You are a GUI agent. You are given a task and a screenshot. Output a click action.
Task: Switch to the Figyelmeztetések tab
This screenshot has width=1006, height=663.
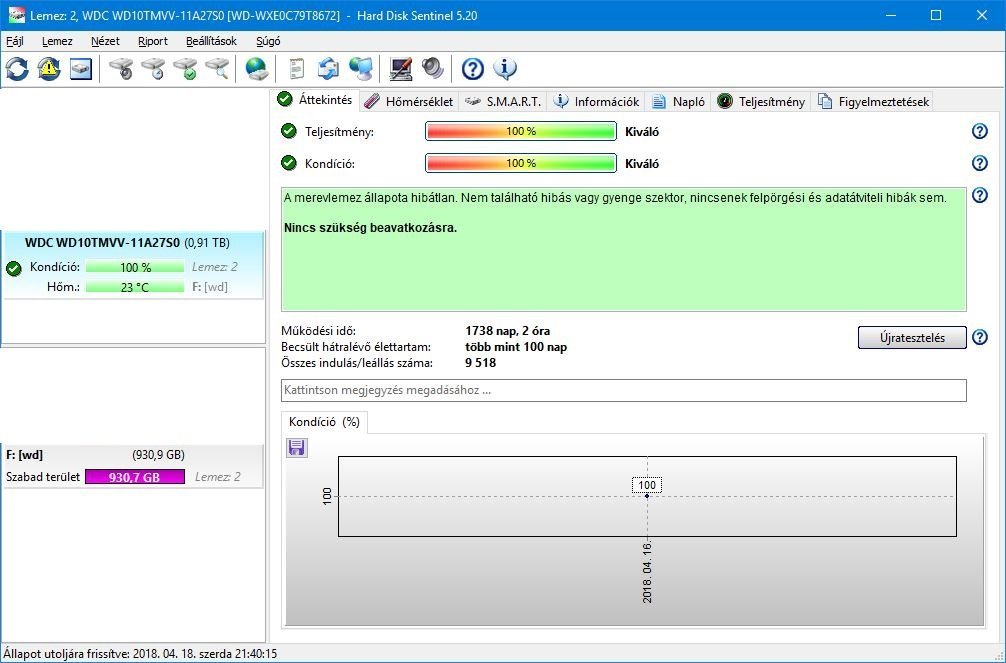click(x=873, y=101)
